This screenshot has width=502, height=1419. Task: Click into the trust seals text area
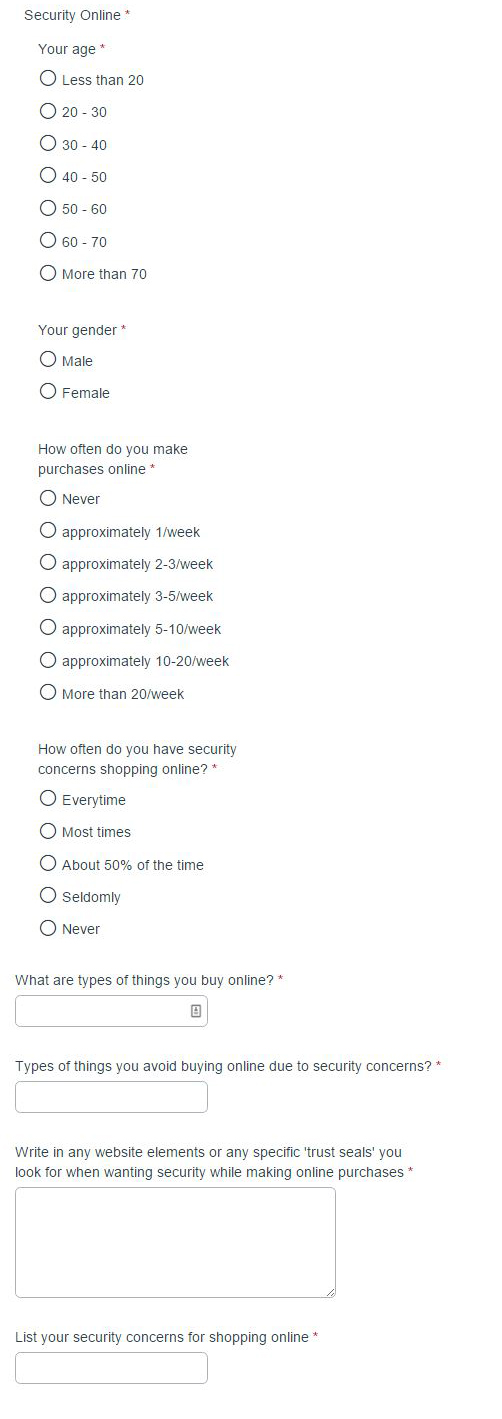pyautogui.click(x=175, y=1242)
